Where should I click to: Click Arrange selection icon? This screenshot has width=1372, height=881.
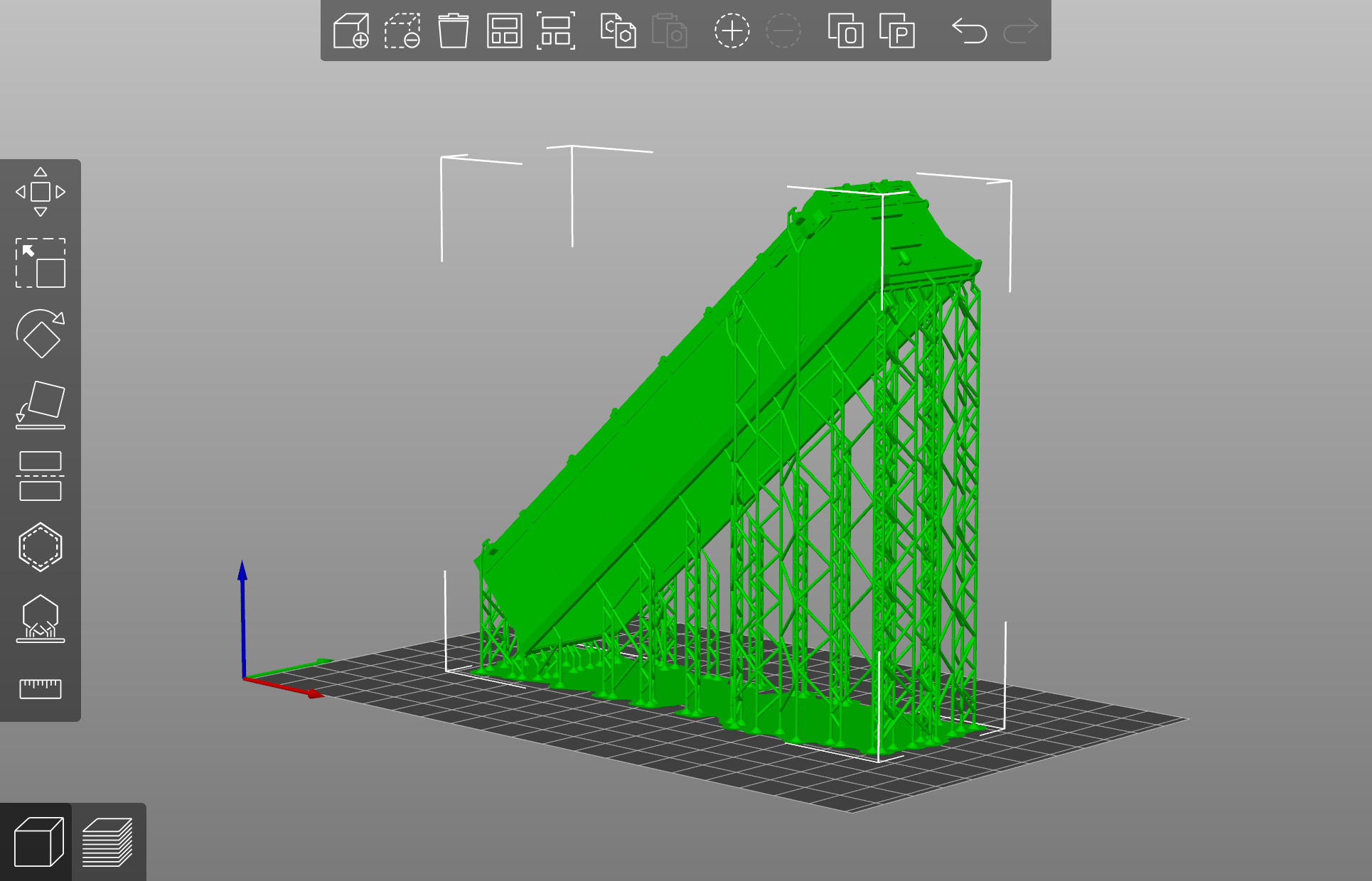tap(556, 31)
